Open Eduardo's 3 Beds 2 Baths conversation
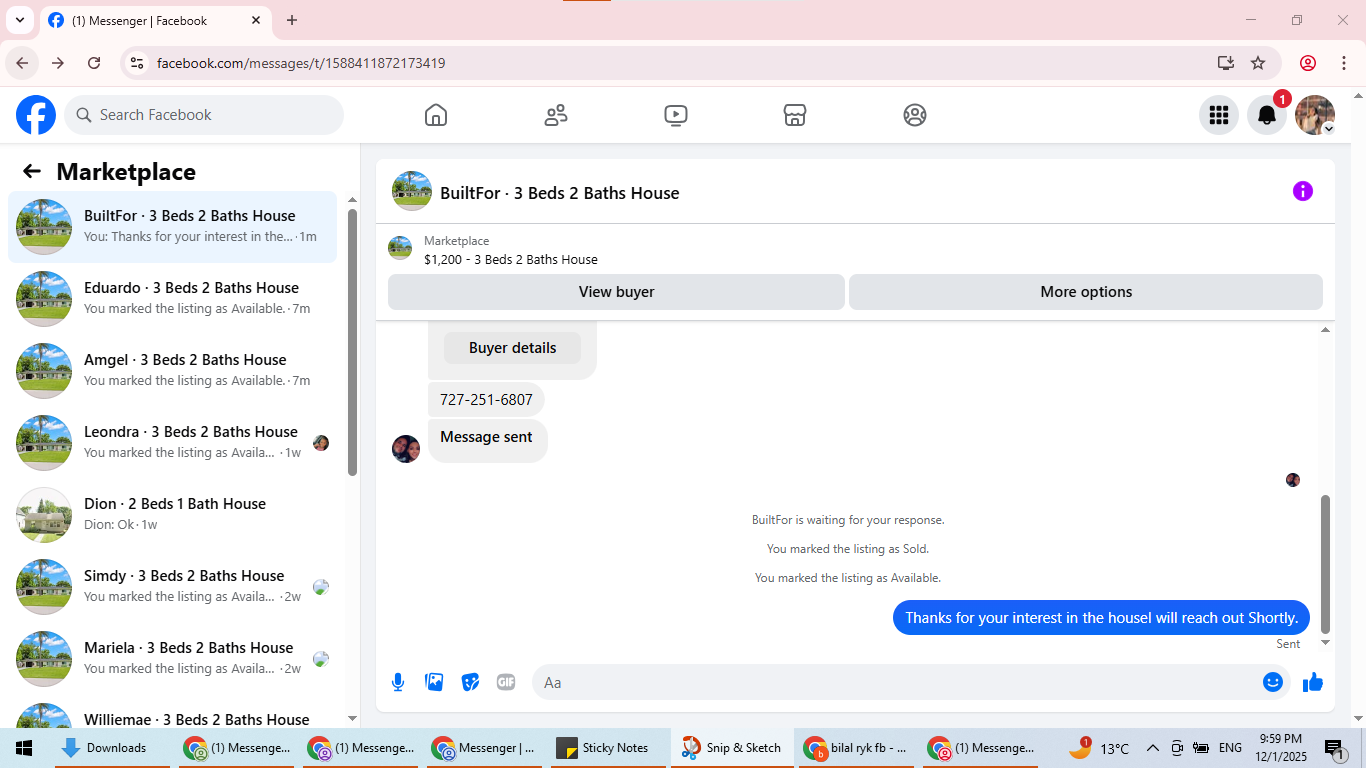This screenshot has width=1366, height=768. coord(173,299)
